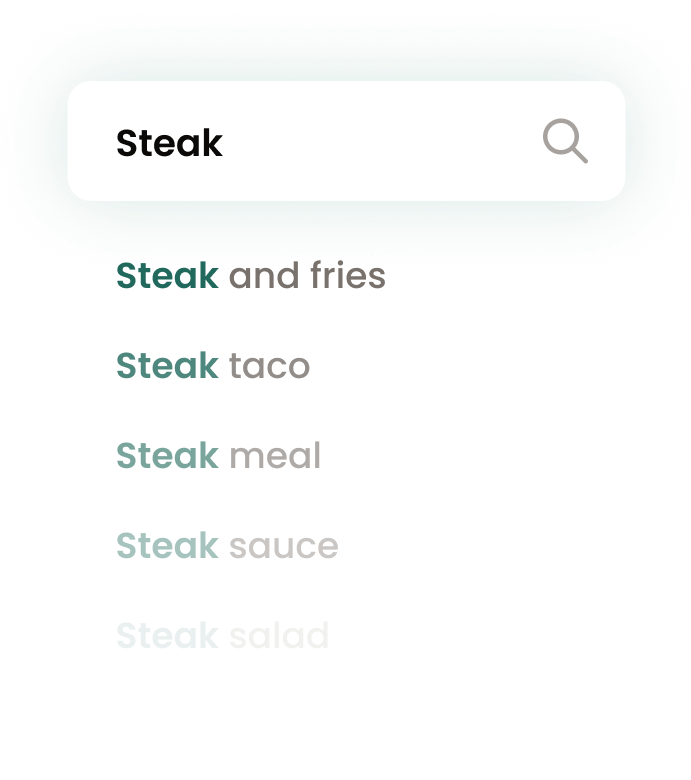
Task: Choose the "Steak taco" suggestion
Action: click(x=213, y=365)
